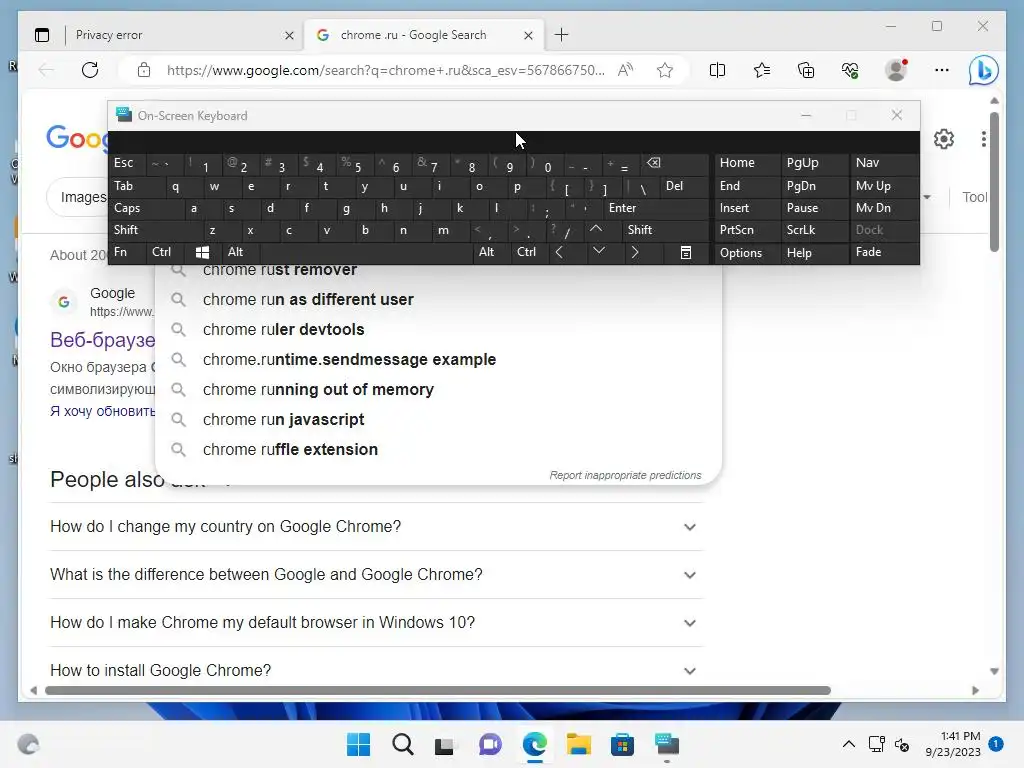Click the down arrow key on keyboard
The width and height of the screenshot is (1024, 768).
click(598, 251)
